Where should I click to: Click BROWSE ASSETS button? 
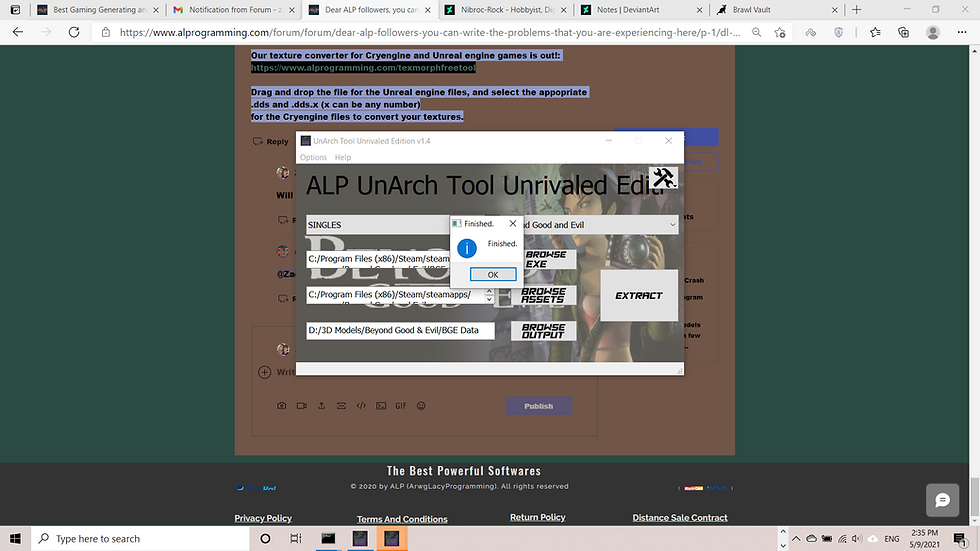[x=543, y=295]
